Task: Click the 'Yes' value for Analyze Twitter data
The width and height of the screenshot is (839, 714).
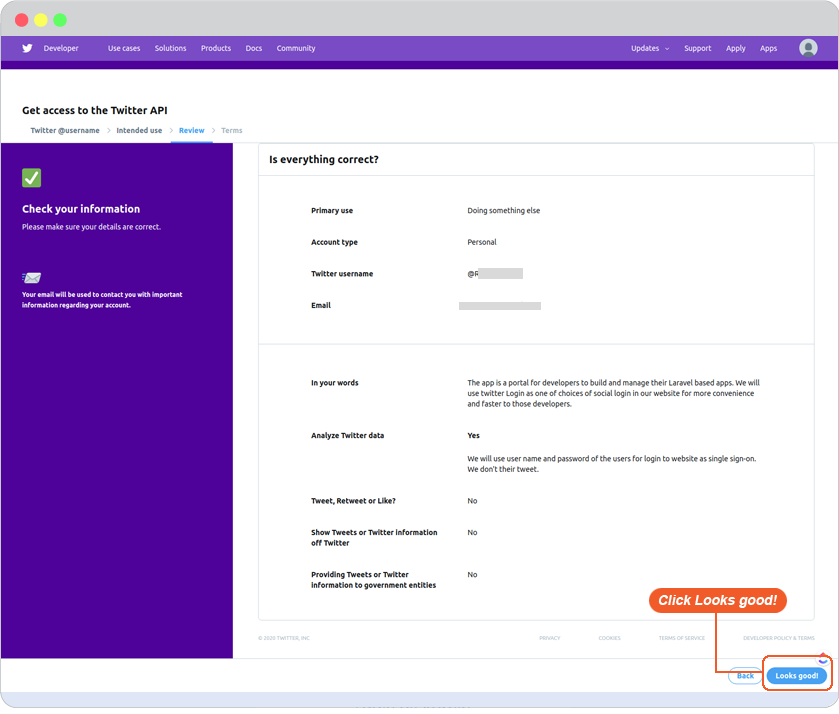Action: [473, 436]
